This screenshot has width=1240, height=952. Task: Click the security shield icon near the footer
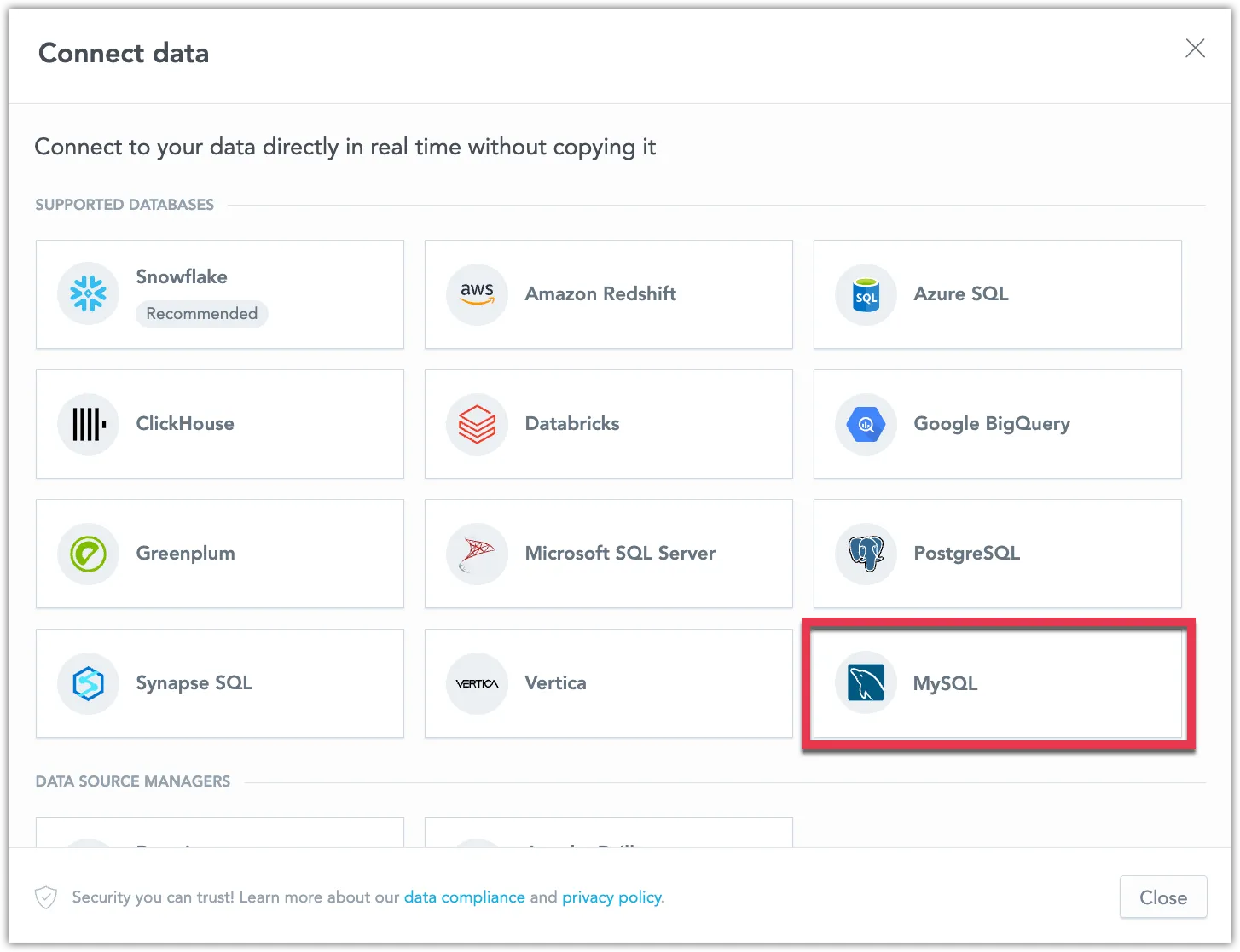(45, 897)
